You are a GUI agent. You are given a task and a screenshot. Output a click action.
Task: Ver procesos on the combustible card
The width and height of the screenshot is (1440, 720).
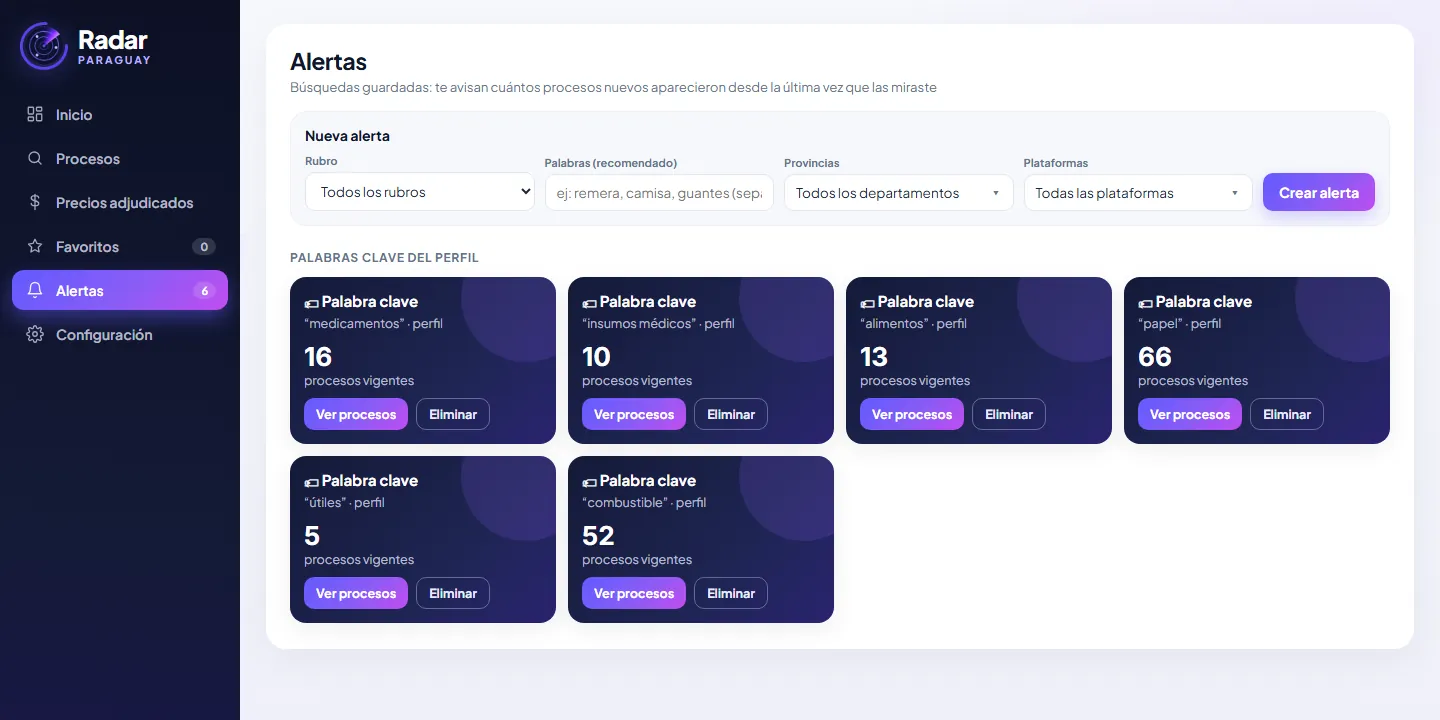point(634,593)
